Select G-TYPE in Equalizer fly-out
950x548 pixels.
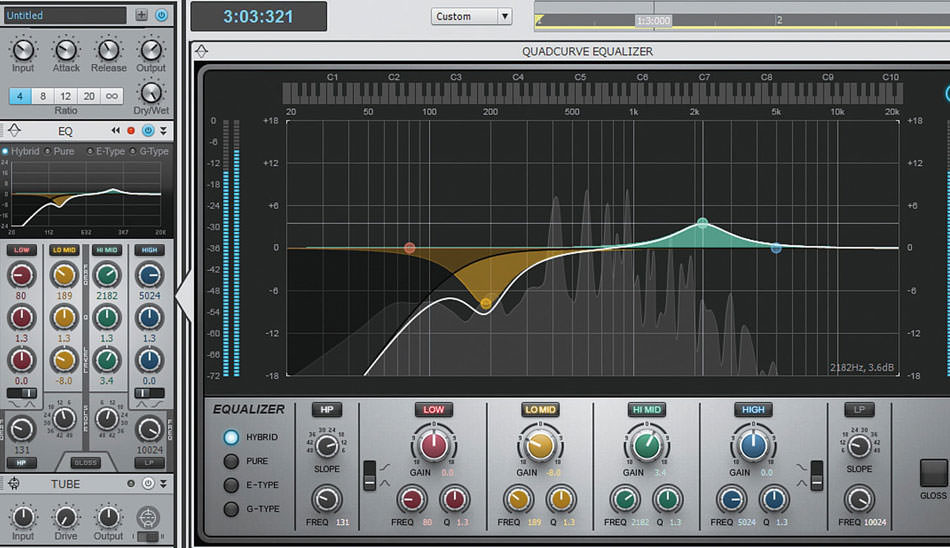click(231, 509)
